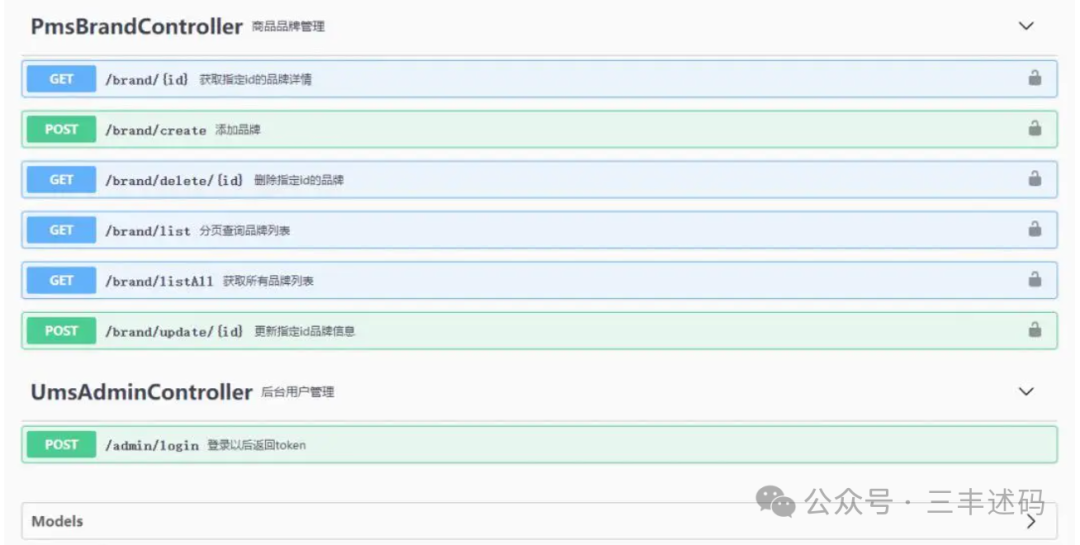Click POST badge for /admin/login
The height and width of the screenshot is (545, 1080).
point(61,444)
